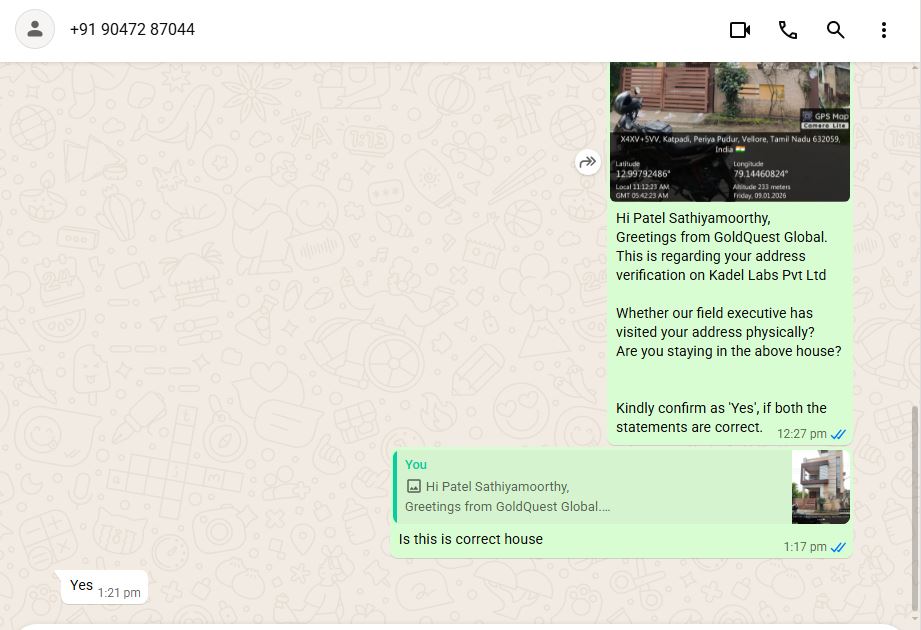Click the received 'Yes' message bubble
Image resolution: width=921 pixels, height=630 pixels.
coord(82,586)
